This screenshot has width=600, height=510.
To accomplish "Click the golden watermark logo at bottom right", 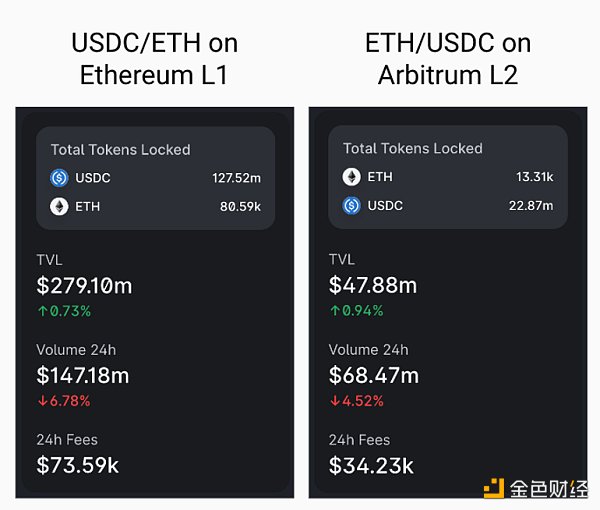I will (x=494, y=489).
